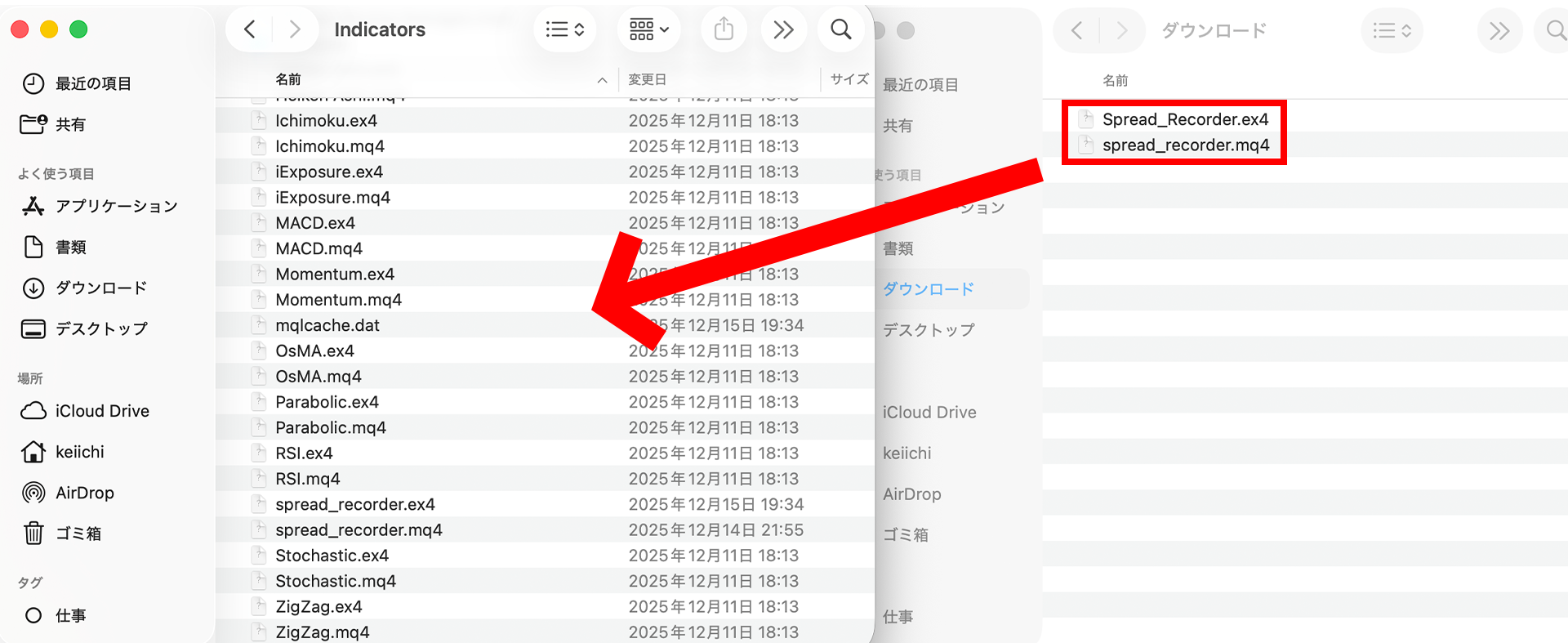The width and height of the screenshot is (1568, 643).
Task: Select Spread_Recorder.ex4 in Downloads window
Action: (1184, 119)
